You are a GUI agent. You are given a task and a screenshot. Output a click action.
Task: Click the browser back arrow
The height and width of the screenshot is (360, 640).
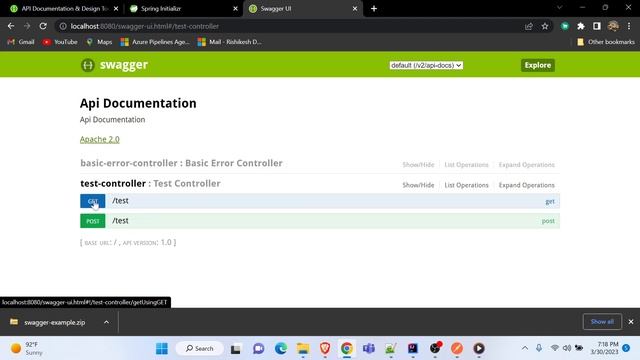(x=11, y=26)
